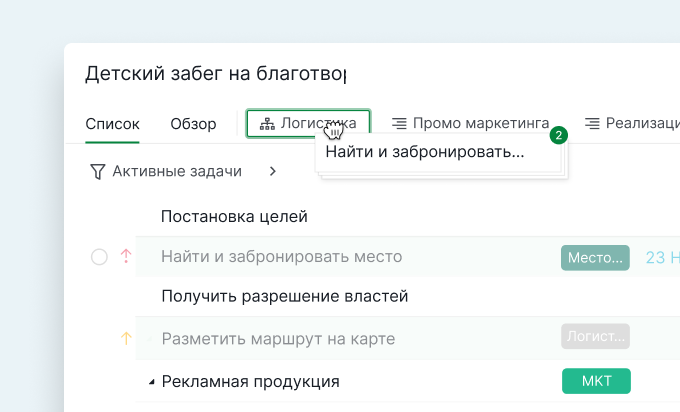Screen dimensions: 680x412
Task: Click the Активные задачи filter label
Action: (x=177, y=172)
